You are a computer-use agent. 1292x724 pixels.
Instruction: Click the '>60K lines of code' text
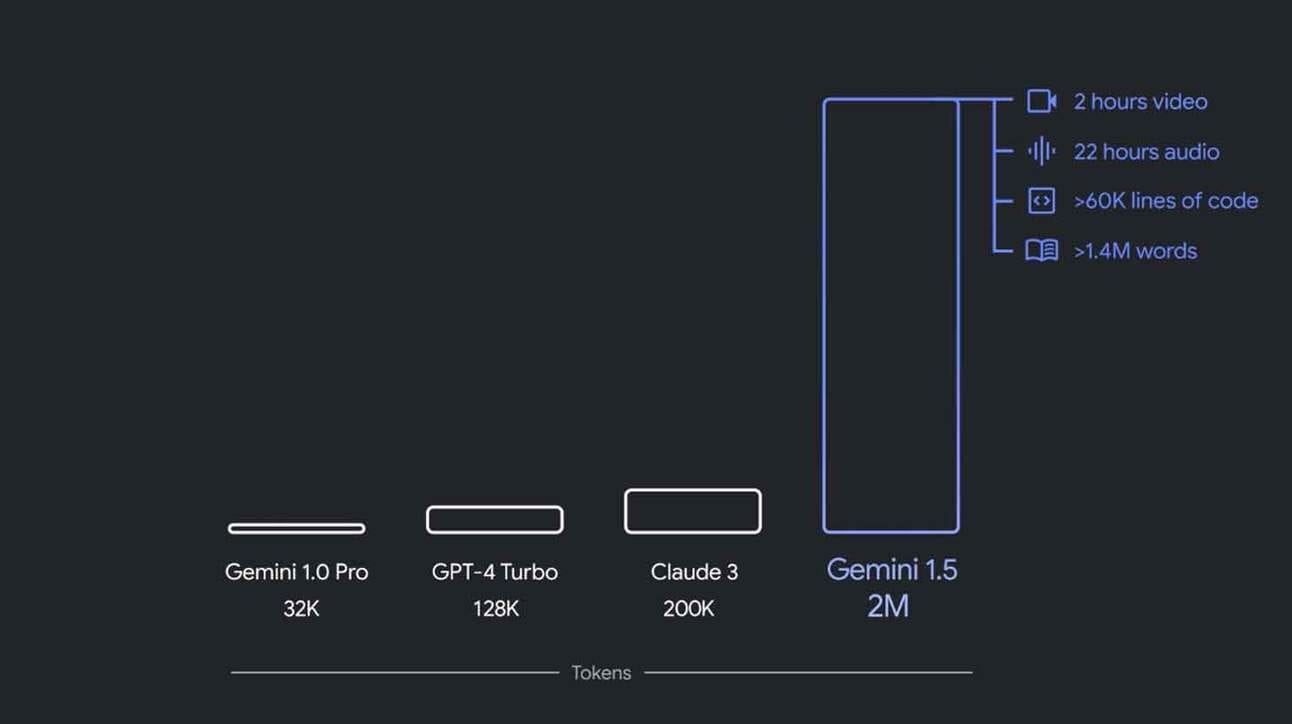point(1166,201)
